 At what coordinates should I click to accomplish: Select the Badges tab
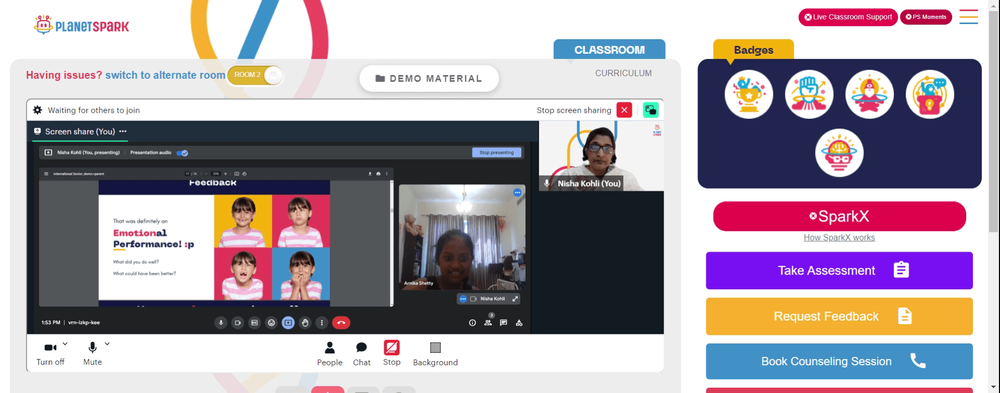click(x=753, y=50)
